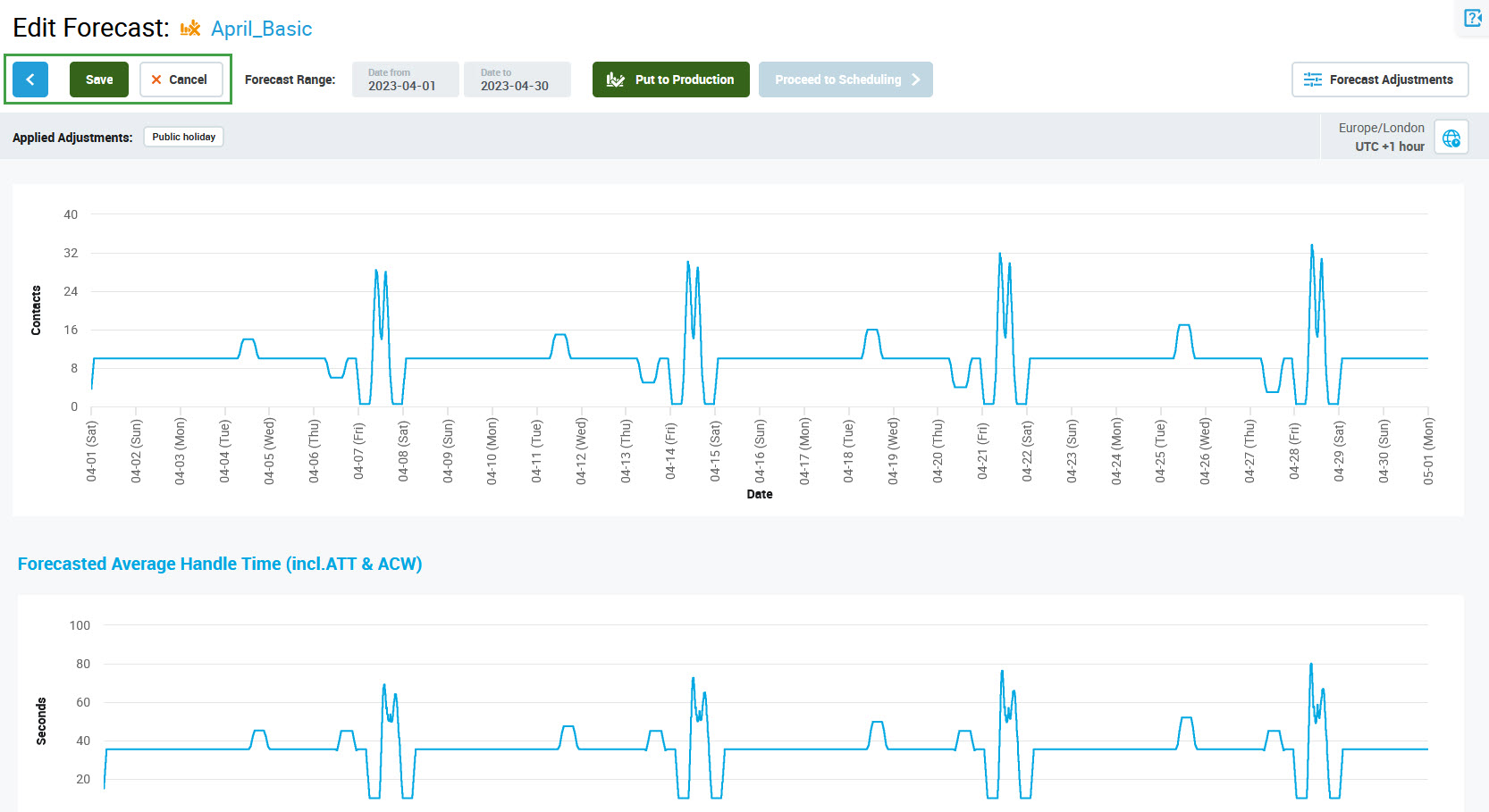Viewport: 1489px width, 812px height.
Task: Click the Europe/London timezone text
Action: tap(1381, 128)
